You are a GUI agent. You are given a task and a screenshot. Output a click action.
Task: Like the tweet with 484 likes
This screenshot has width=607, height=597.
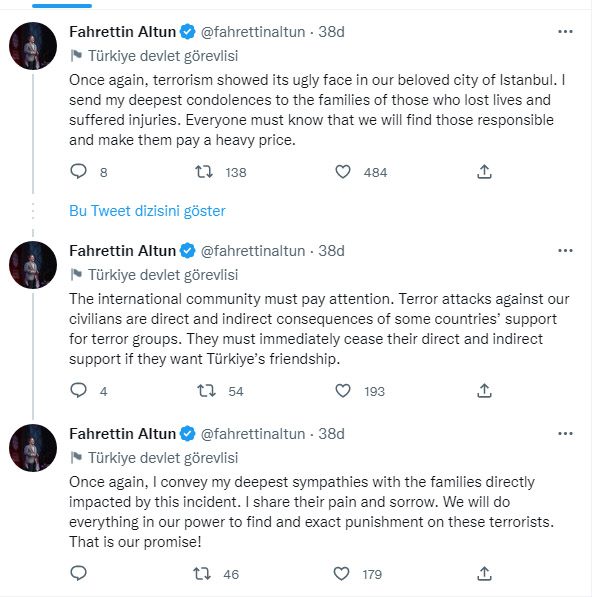point(343,172)
